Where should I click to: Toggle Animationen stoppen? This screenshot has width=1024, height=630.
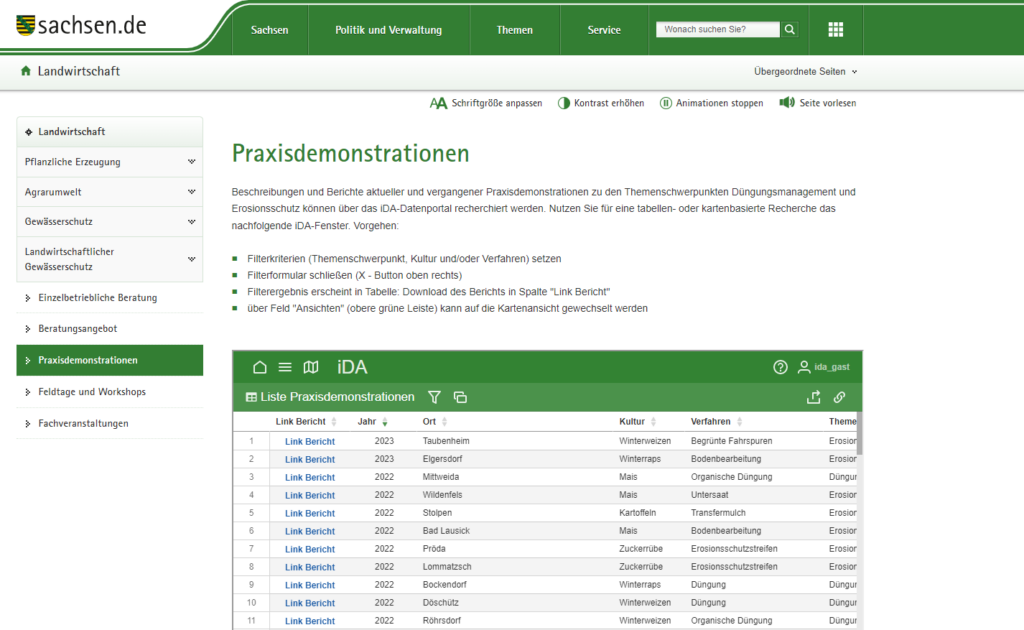tap(711, 103)
